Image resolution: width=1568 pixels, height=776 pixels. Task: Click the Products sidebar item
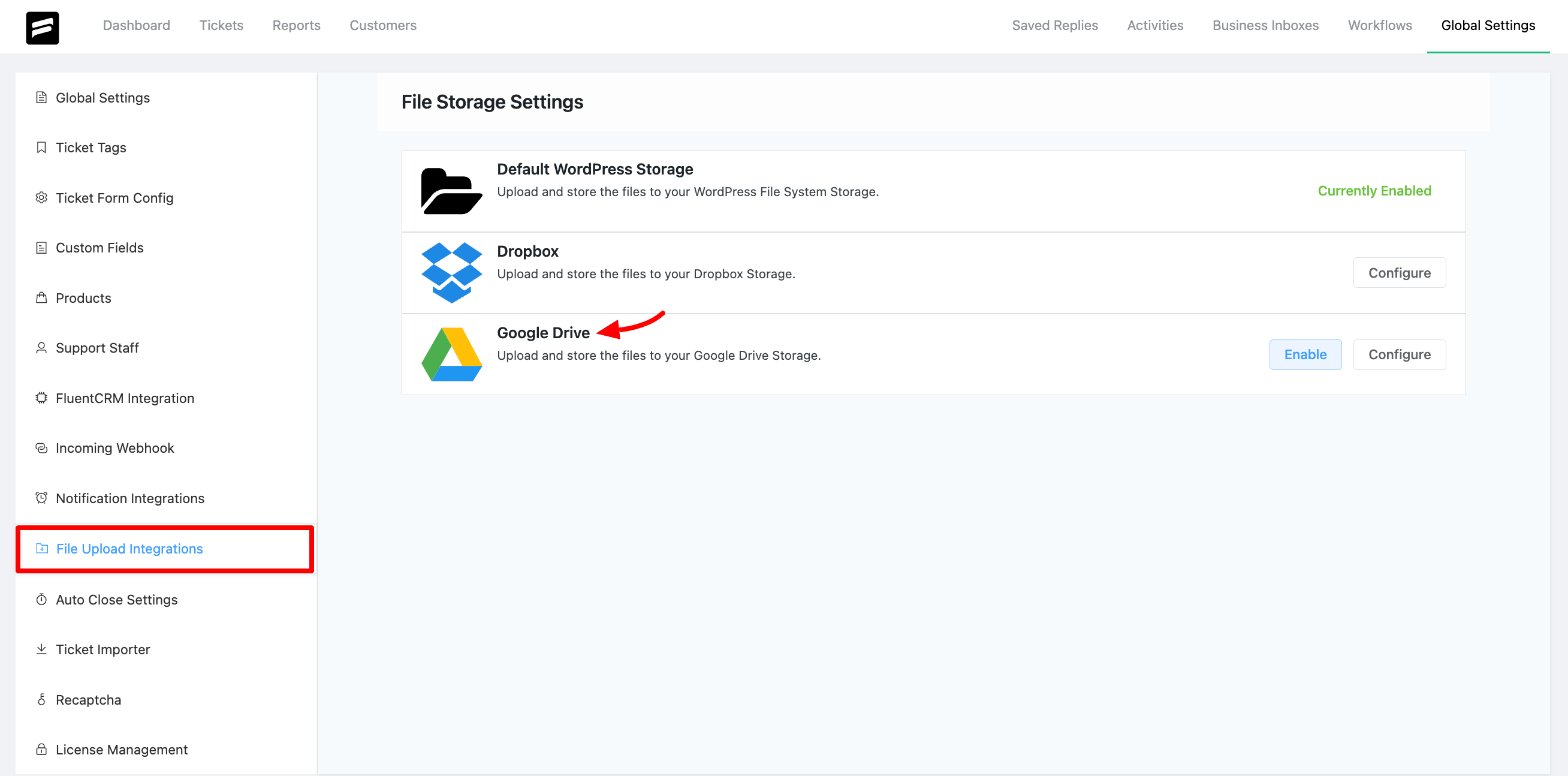pyautogui.click(x=85, y=297)
